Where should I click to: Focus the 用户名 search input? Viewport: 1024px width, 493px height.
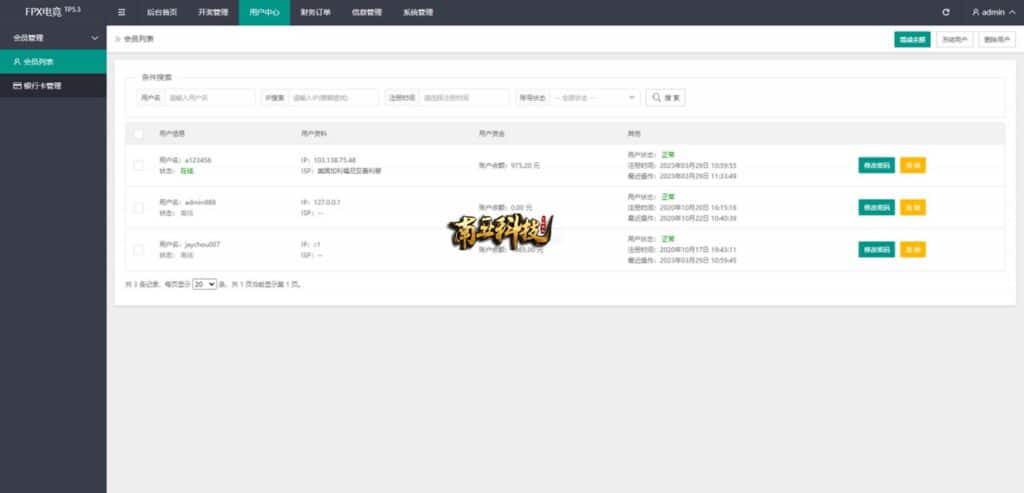[210, 98]
